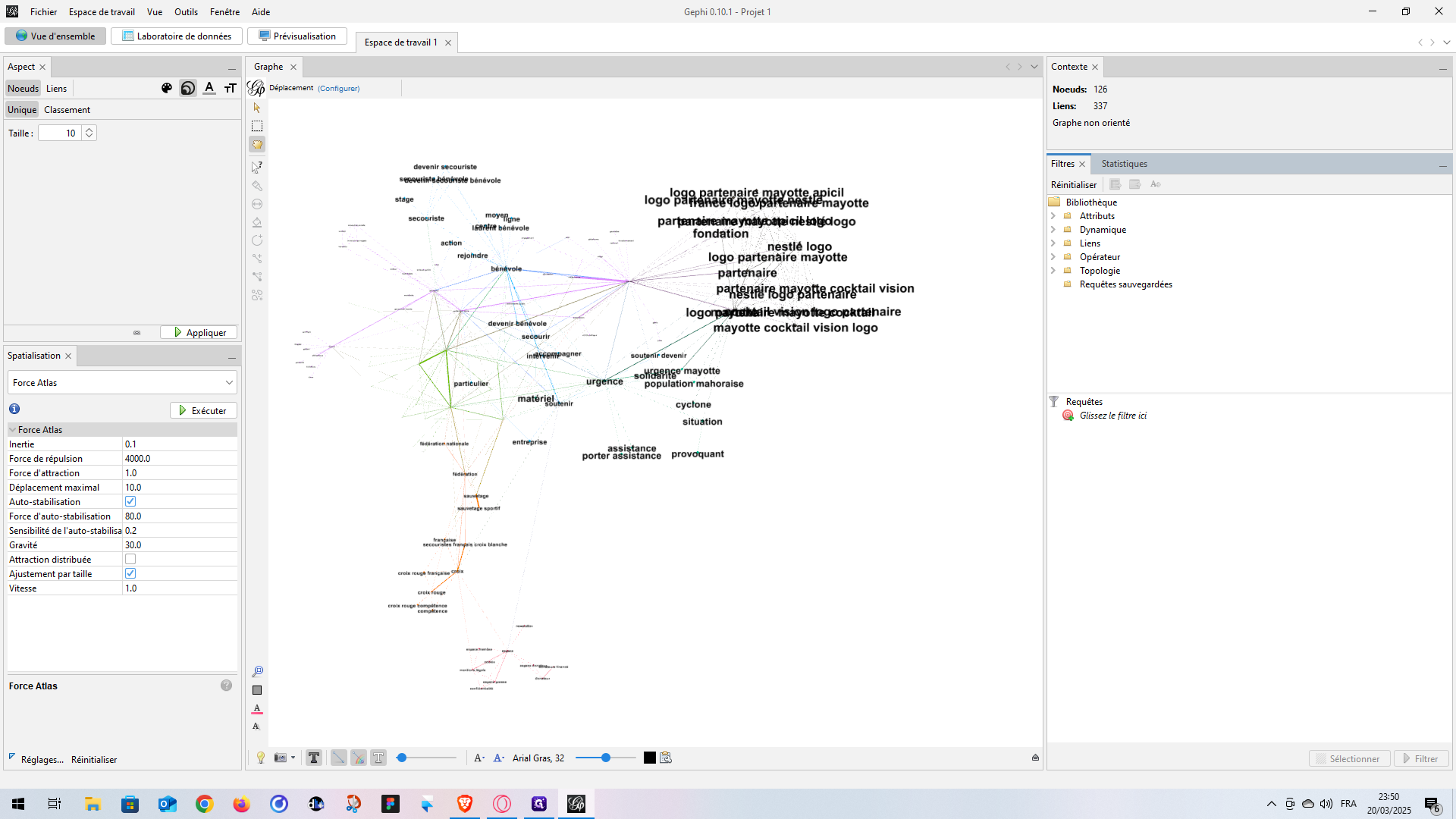1456x819 pixels.
Task: Open layout Réglages... link
Action: coord(42,759)
